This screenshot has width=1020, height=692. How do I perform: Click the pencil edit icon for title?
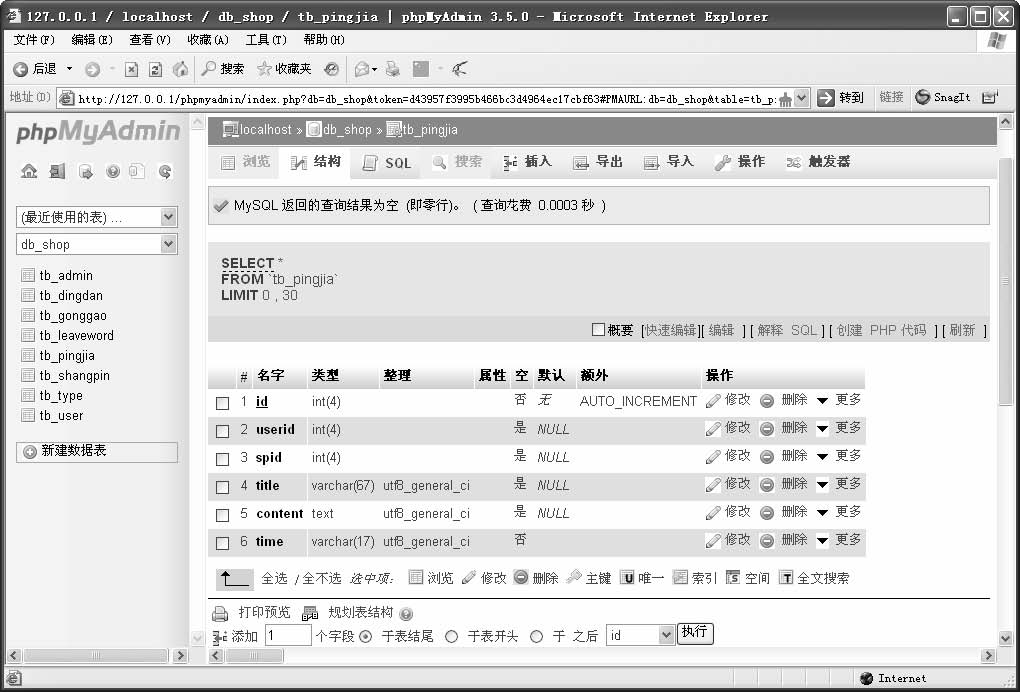point(714,485)
